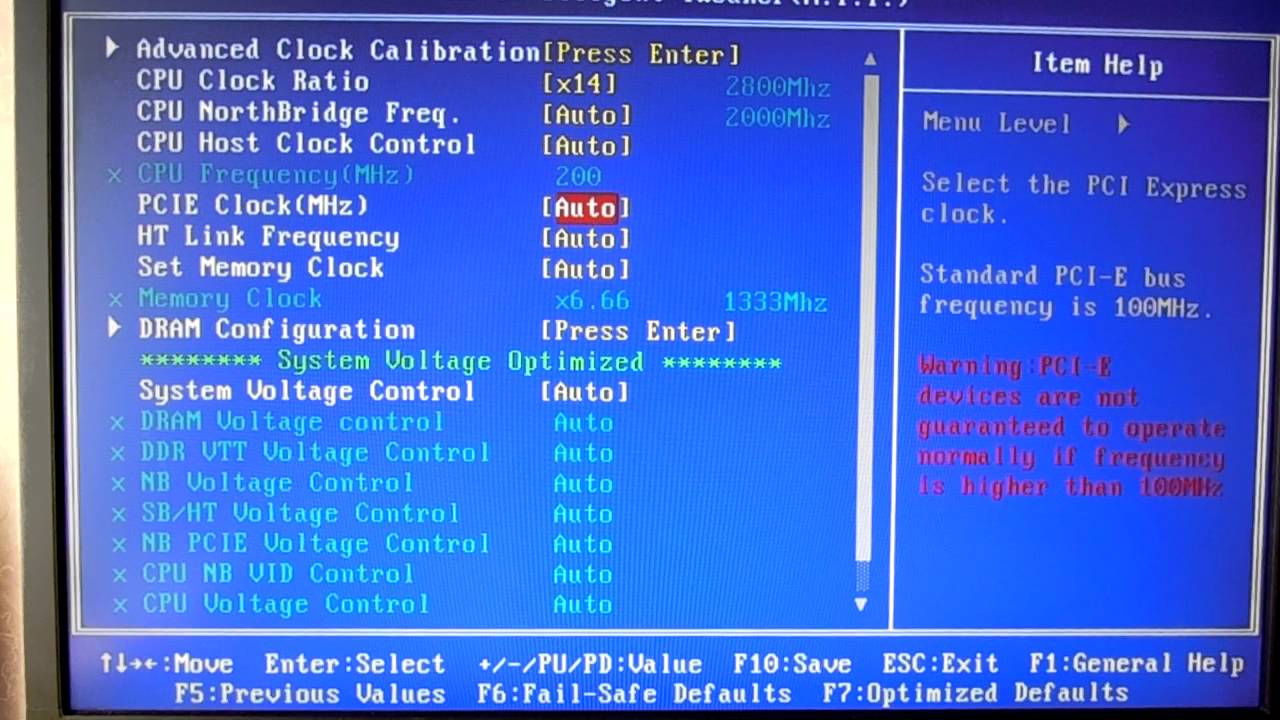This screenshot has width=1280, height=720.
Task: Click the 2000Mhz readout
Action: 778,119
